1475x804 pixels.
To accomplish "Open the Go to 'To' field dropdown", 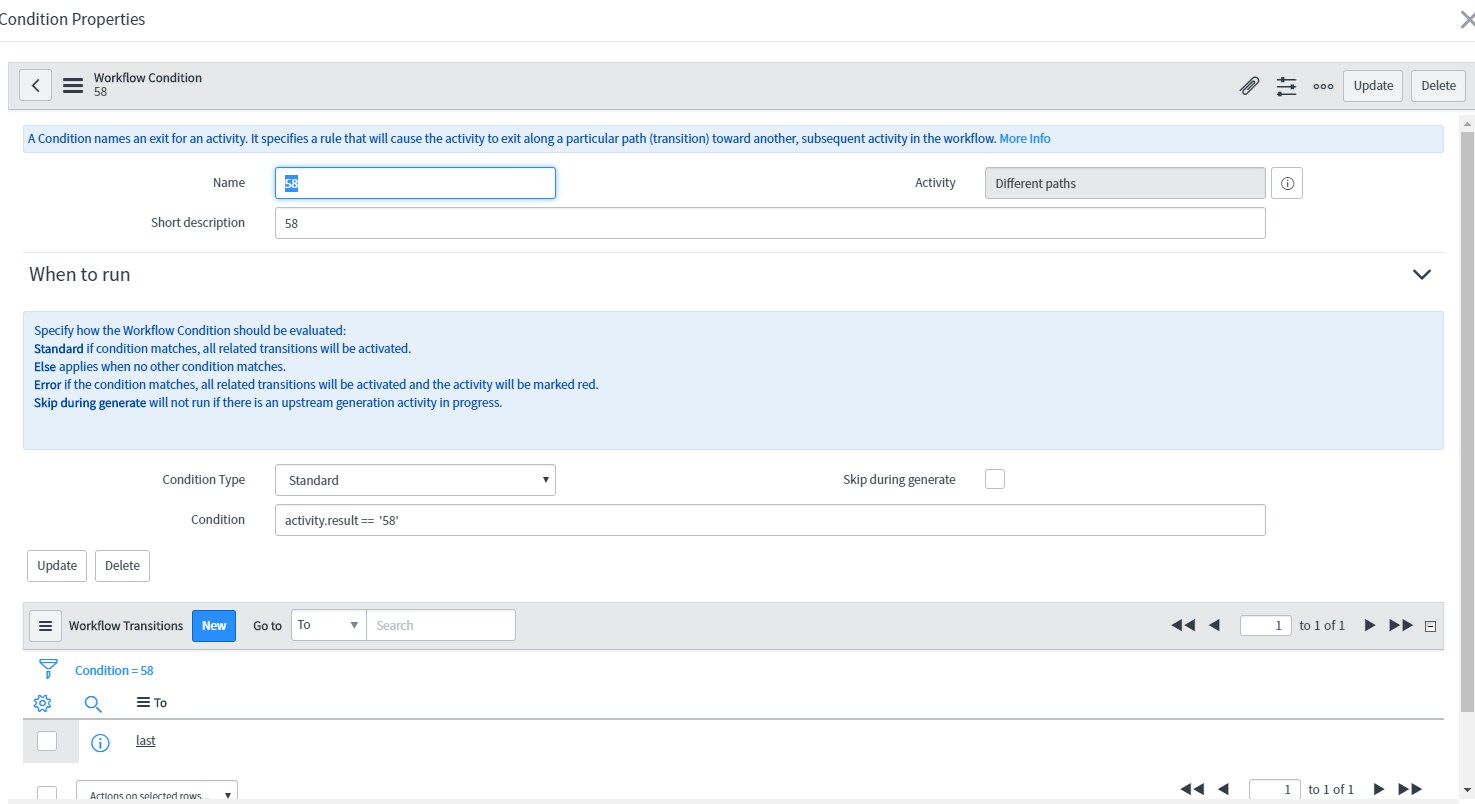I will (328, 625).
